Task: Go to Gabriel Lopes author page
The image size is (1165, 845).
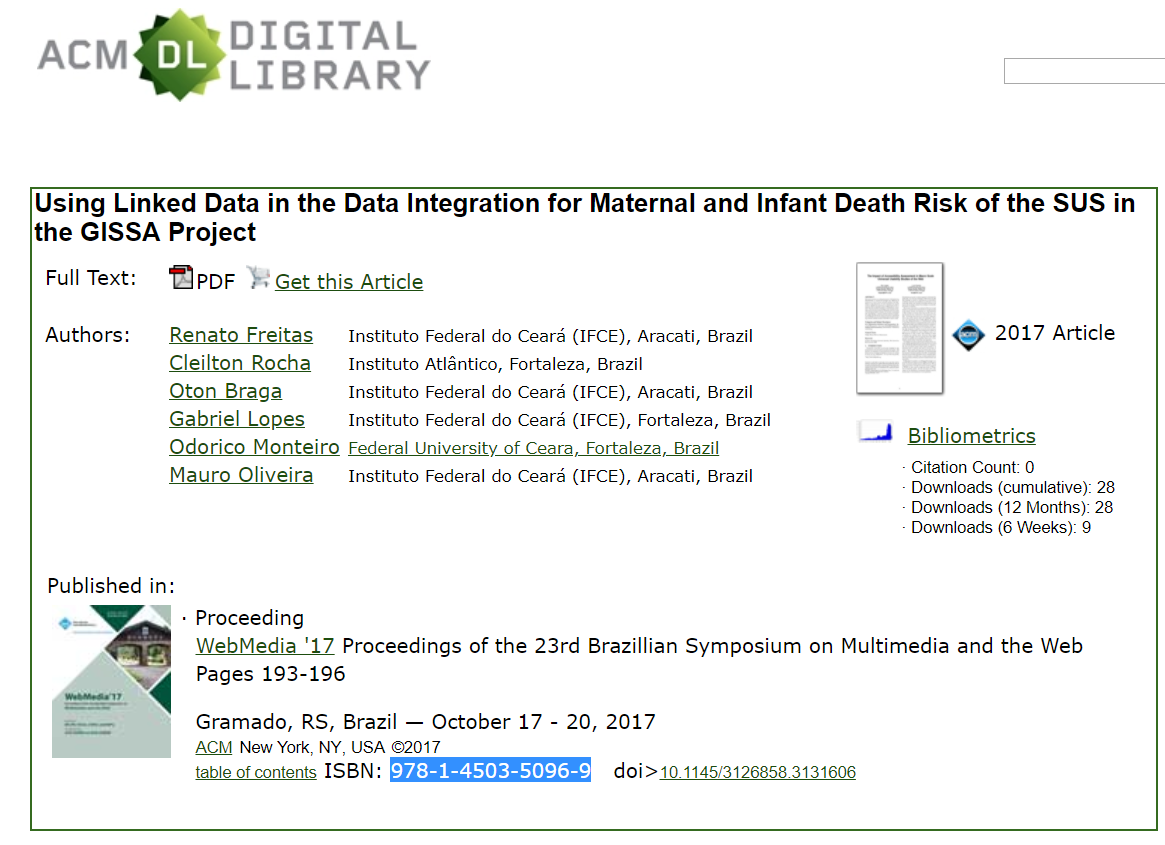Action: click(x=237, y=419)
